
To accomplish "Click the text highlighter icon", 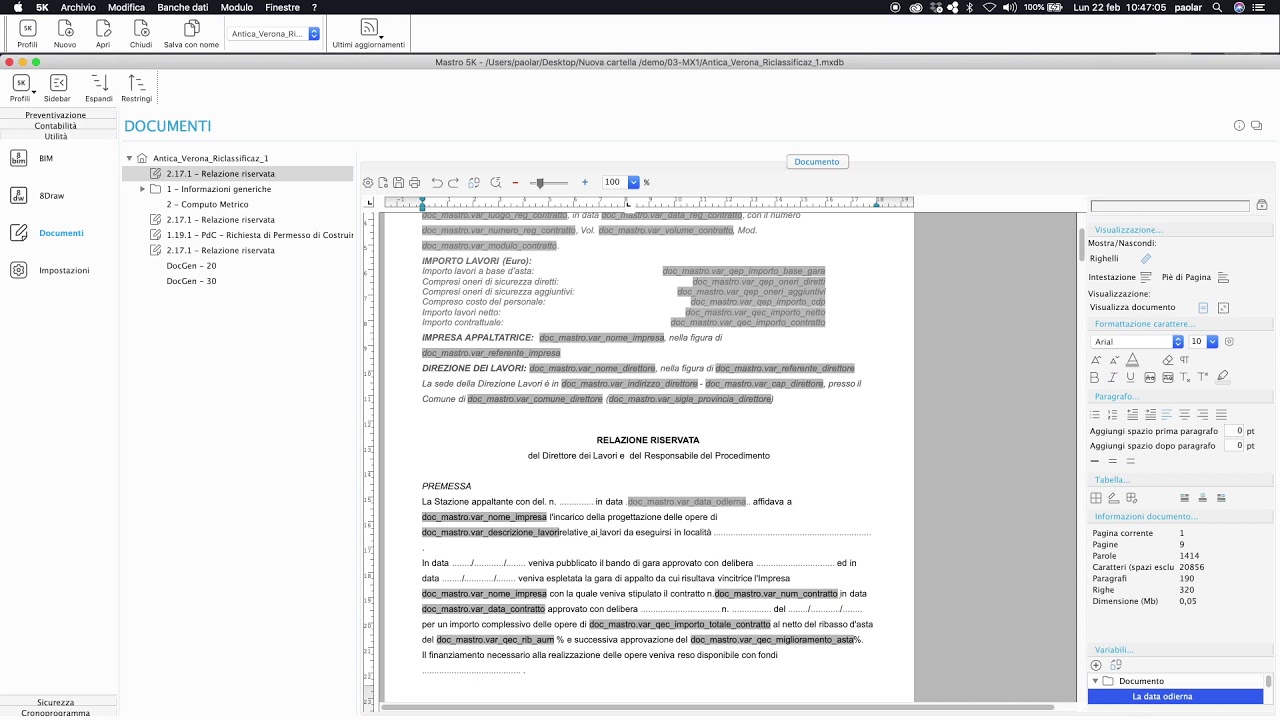I will point(1222,377).
